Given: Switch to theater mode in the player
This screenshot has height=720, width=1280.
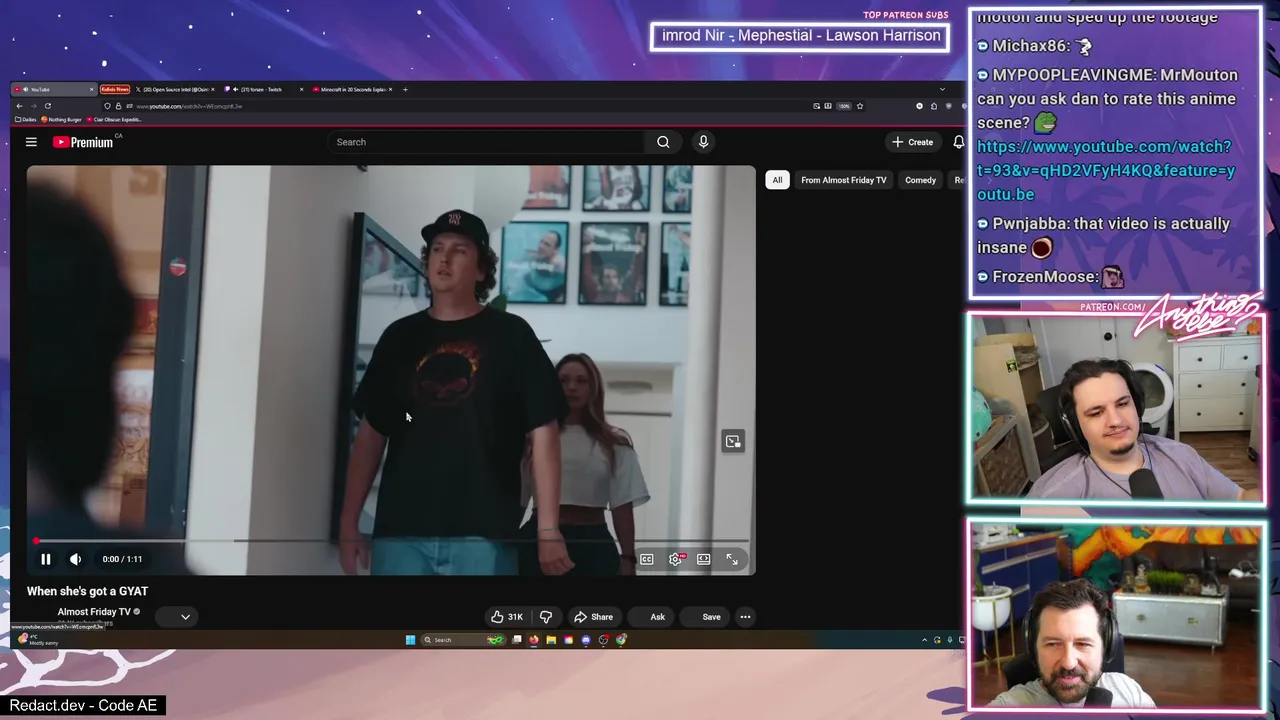Looking at the screenshot, I should coord(704,559).
